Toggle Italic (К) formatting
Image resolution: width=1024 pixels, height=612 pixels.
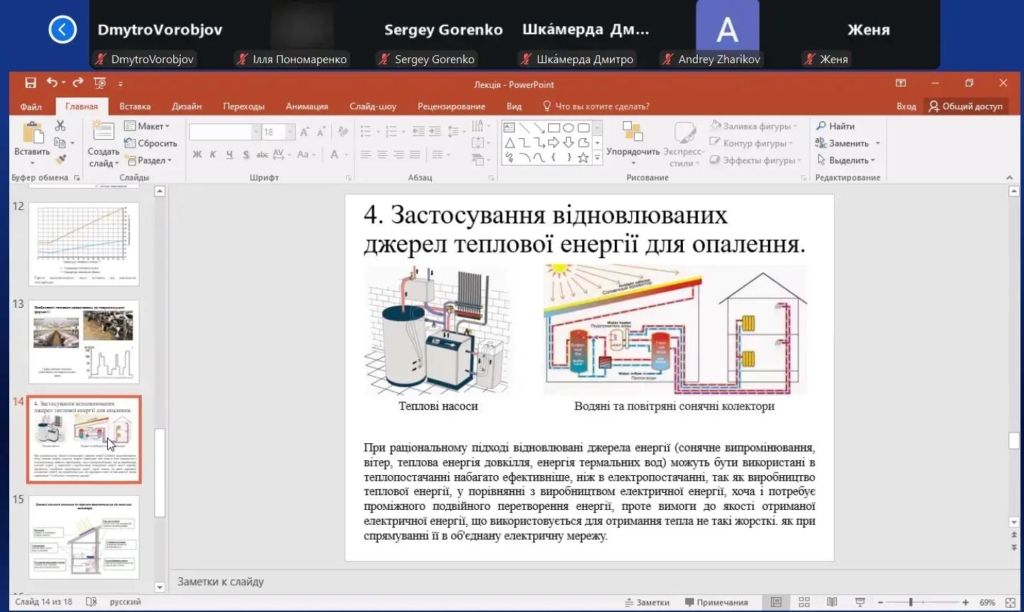(x=213, y=154)
